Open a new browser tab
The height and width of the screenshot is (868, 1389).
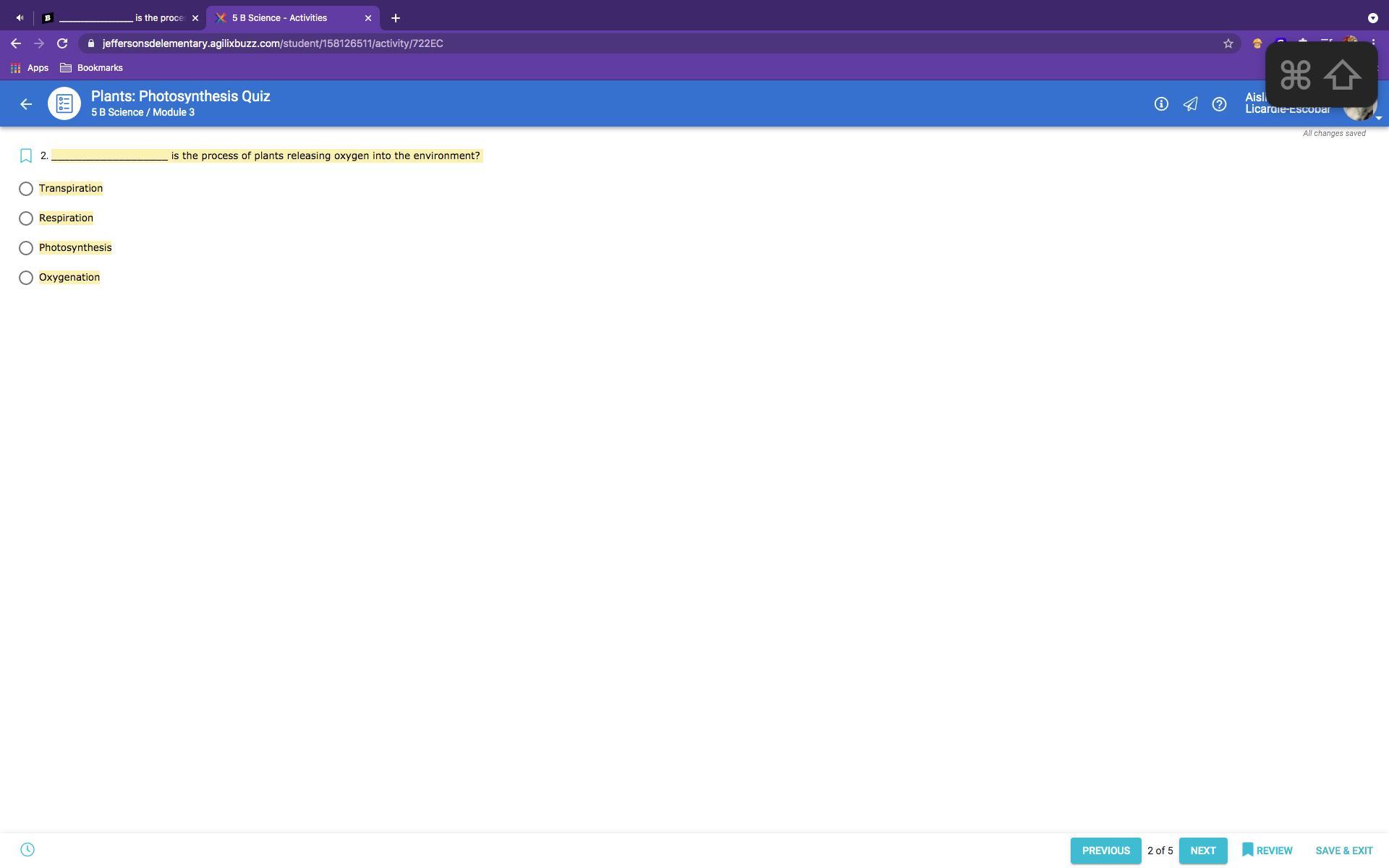click(396, 18)
